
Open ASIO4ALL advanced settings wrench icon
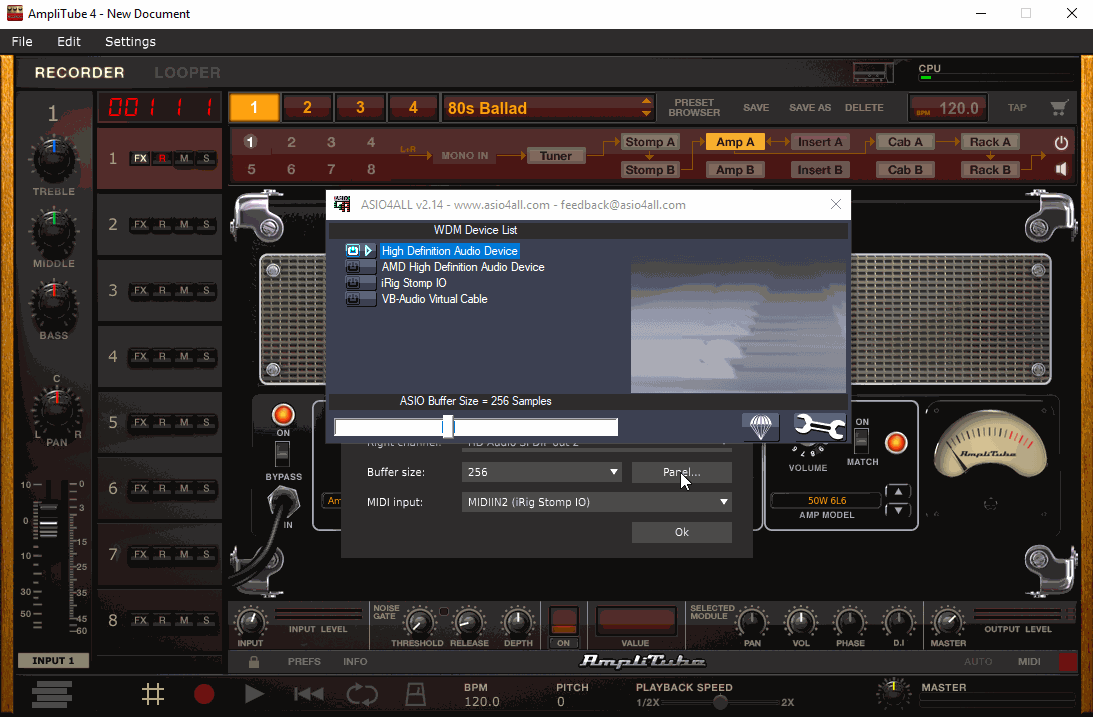click(819, 427)
